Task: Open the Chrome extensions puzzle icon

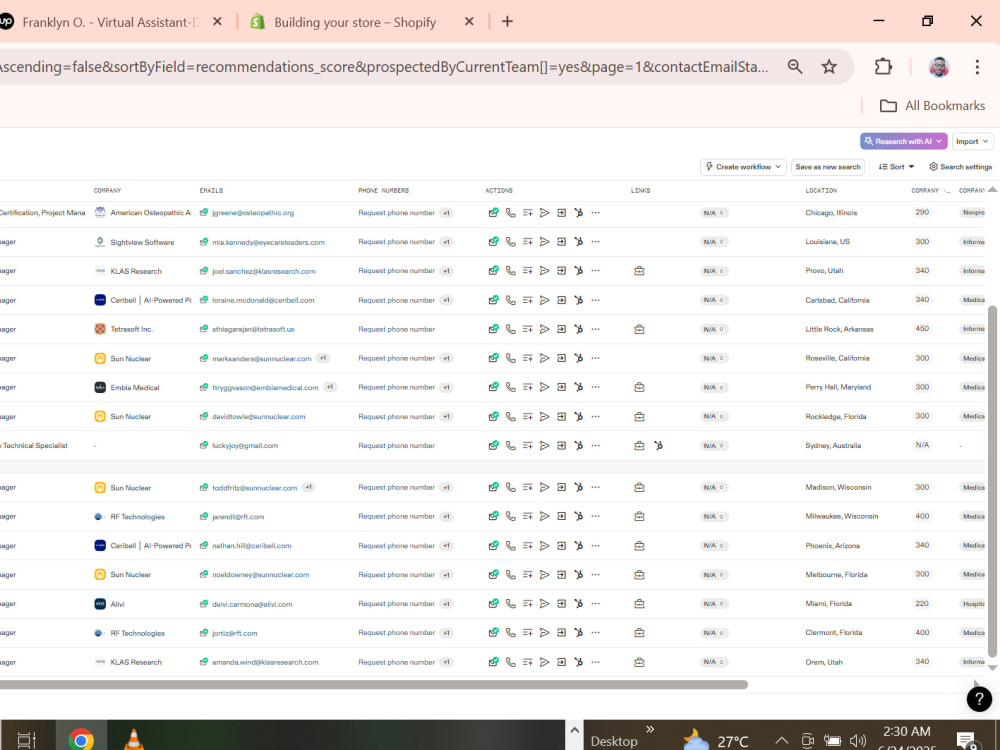Action: [883, 66]
